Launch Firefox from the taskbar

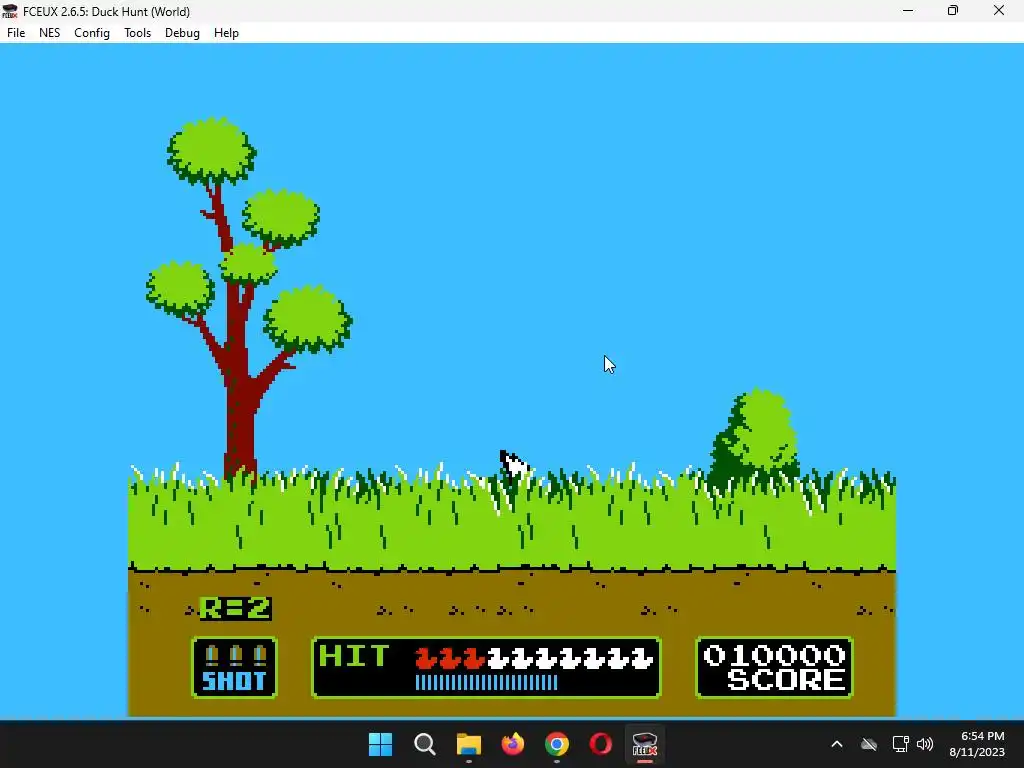[x=513, y=744]
